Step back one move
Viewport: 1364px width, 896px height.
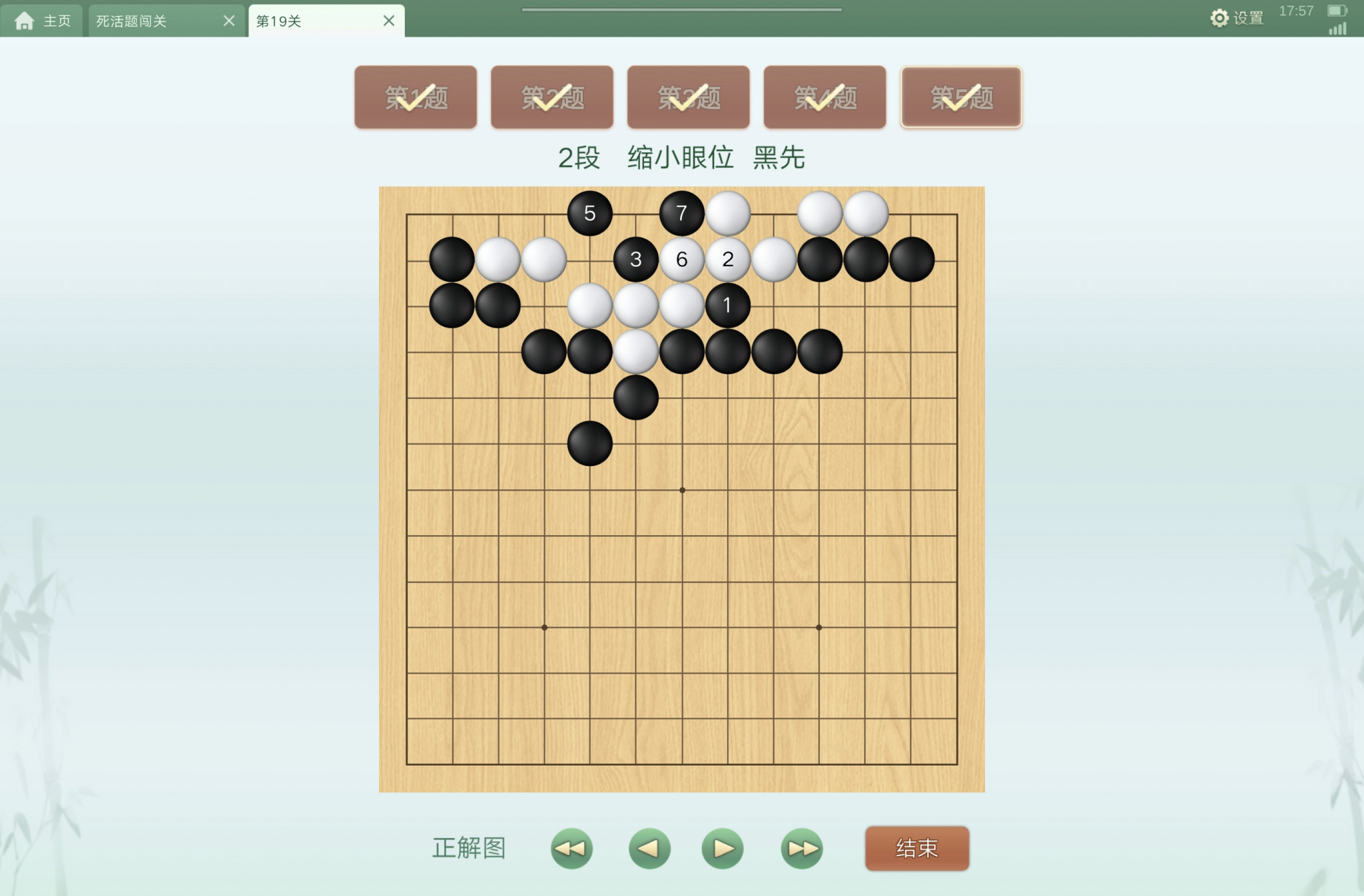tap(649, 848)
